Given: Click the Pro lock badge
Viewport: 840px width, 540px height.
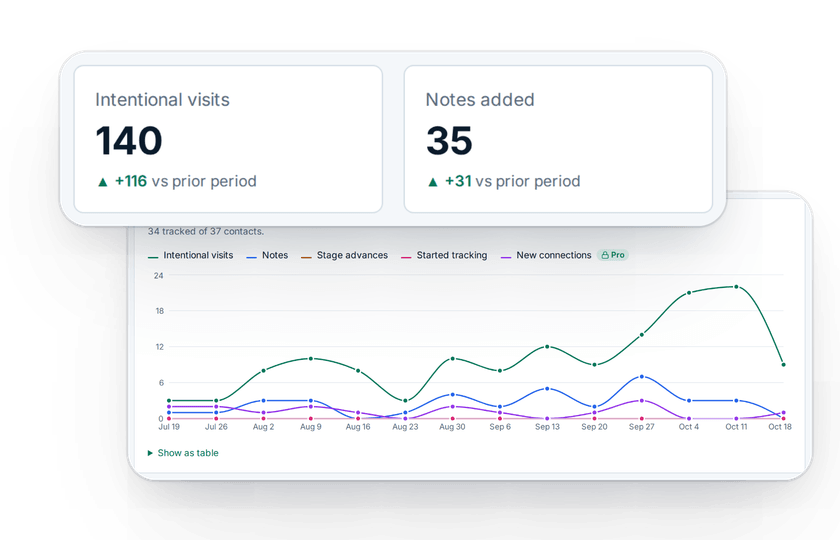Looking at the screenshot, I should pos(613,256).
